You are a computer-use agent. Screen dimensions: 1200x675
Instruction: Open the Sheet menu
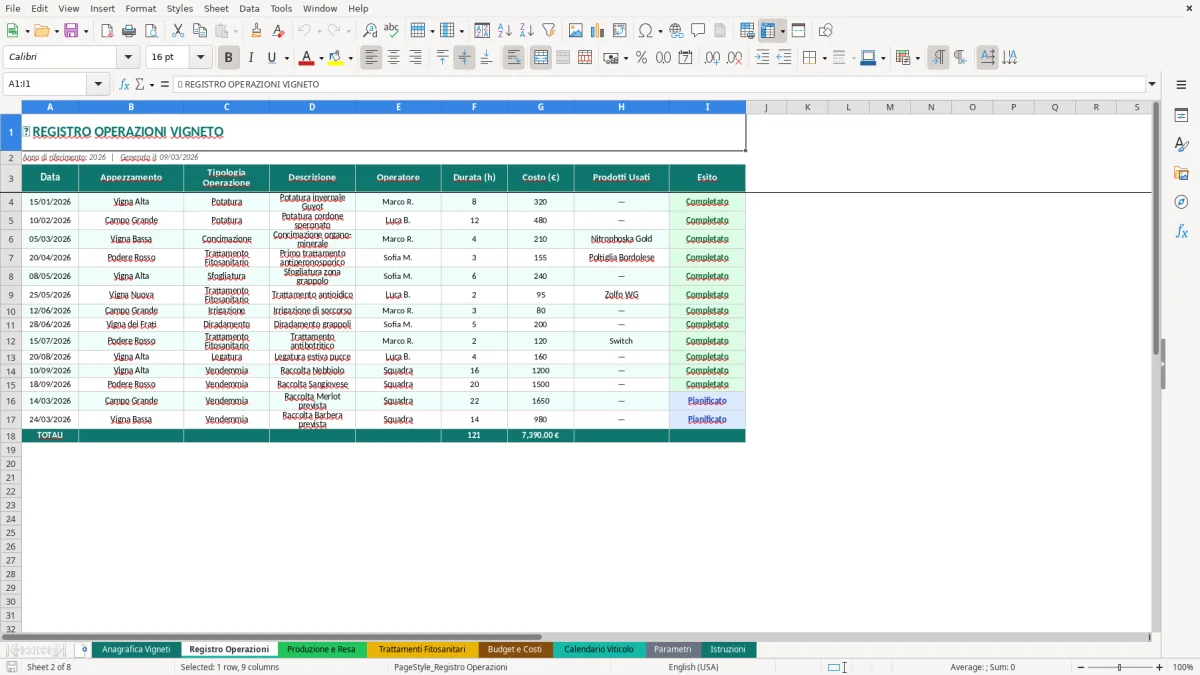tap(216, 8)
